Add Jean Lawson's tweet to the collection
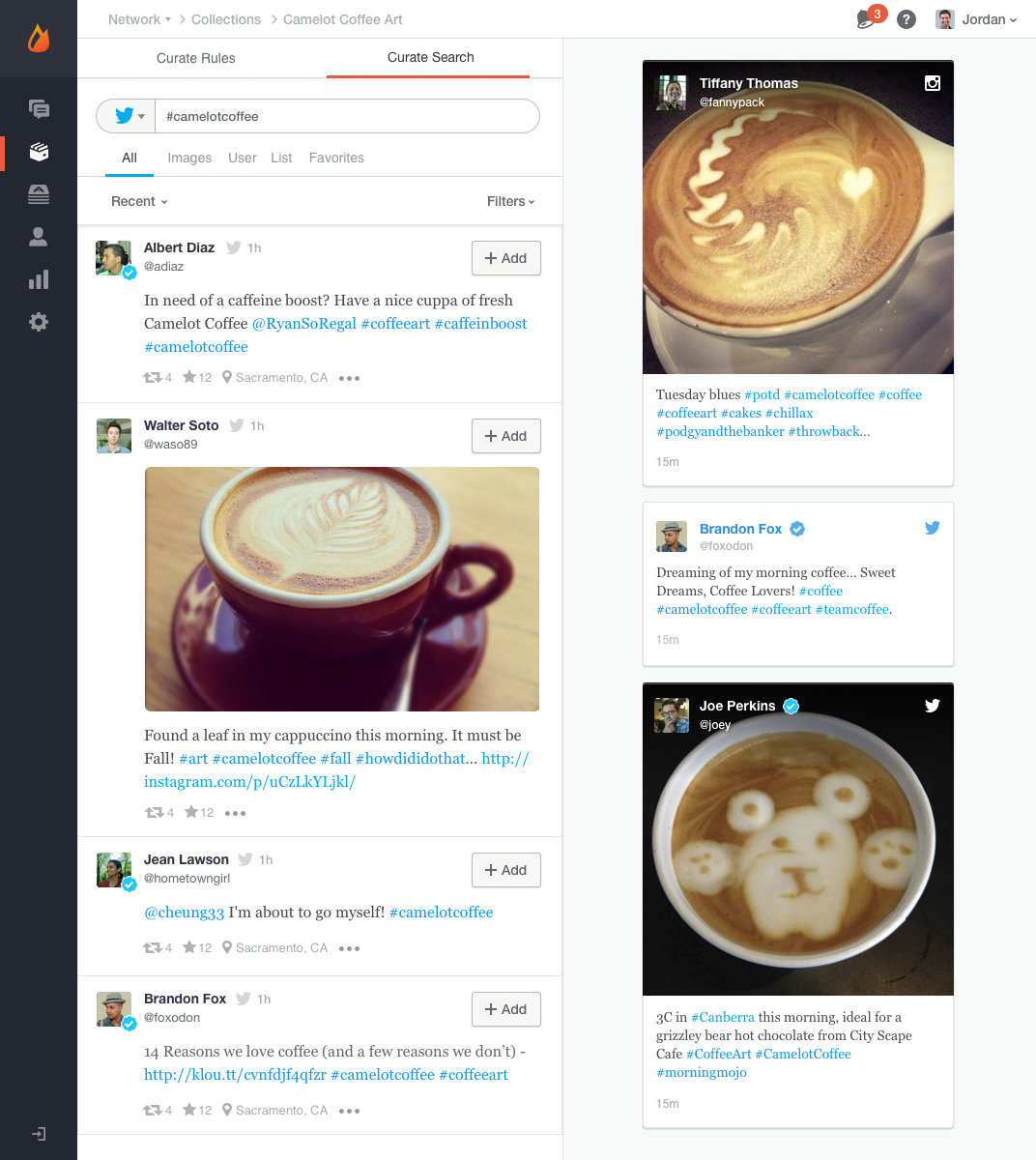1036x1160 pixels. pos(506,870)
